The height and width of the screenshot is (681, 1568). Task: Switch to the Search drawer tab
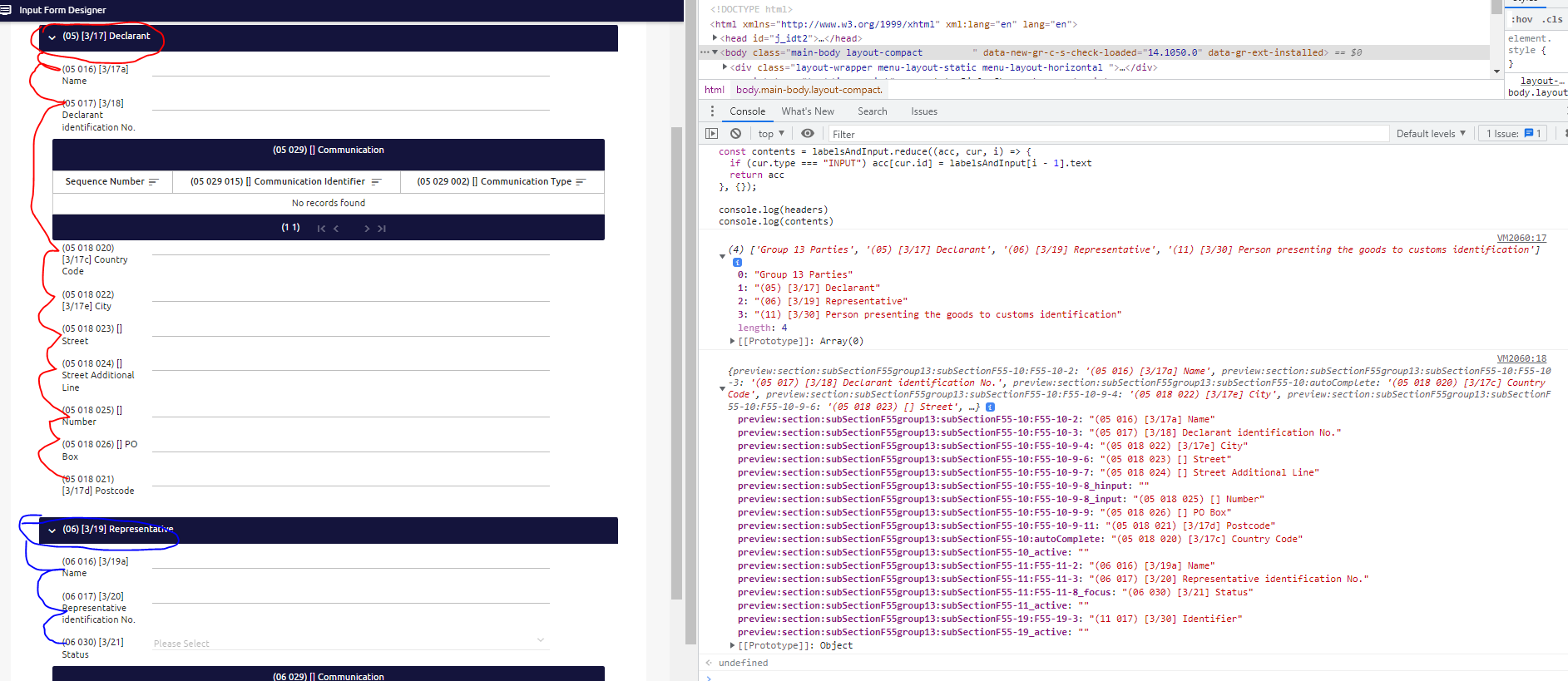point(872,111)
